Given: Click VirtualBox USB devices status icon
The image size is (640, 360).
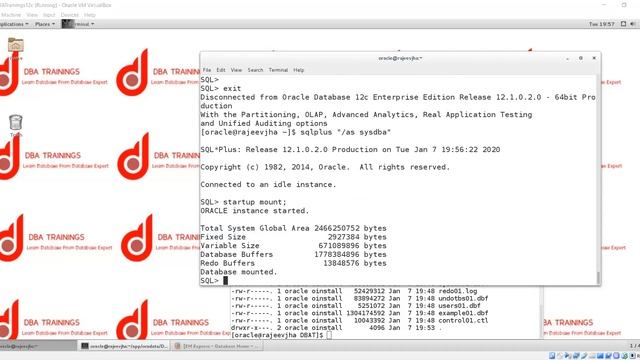Looking at the screenshot, I should click(584, 356).
